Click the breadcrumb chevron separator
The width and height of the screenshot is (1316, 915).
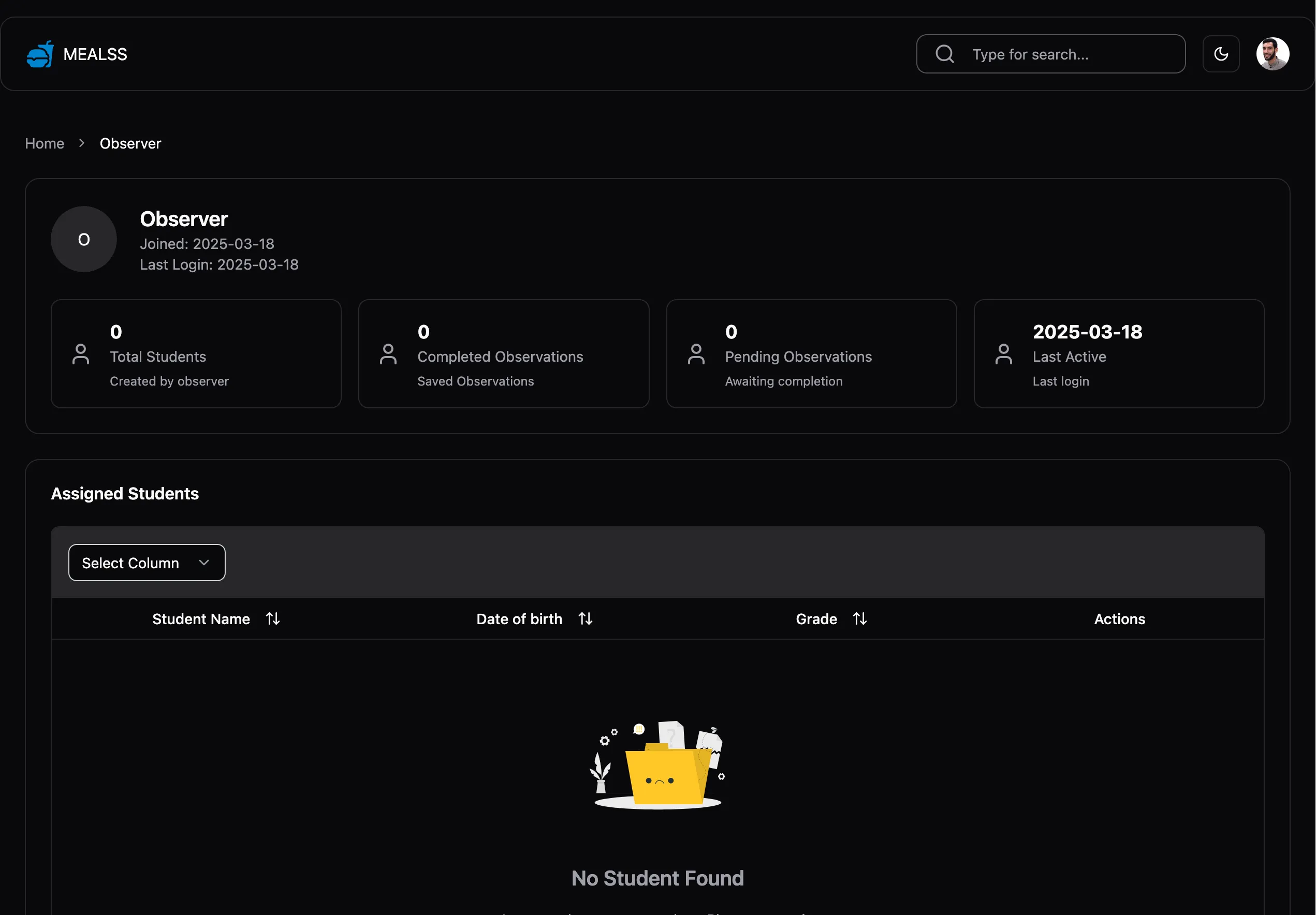[81, 143]
